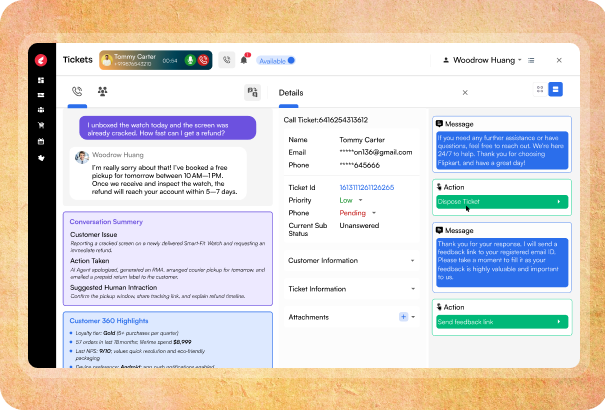Toggle the Available status switch
The width and height of the screenshot is (608, 410).
point(291,61)
